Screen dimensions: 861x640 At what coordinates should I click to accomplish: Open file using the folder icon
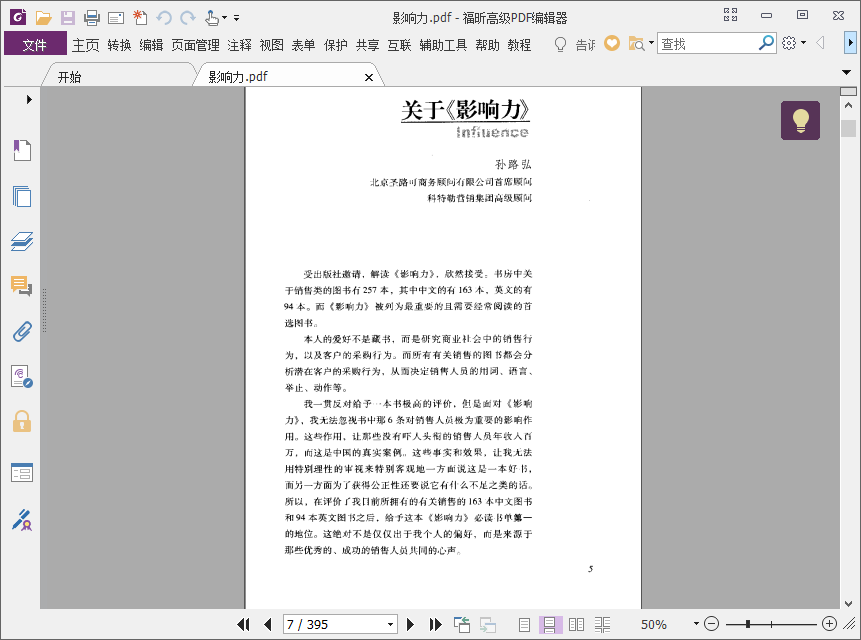(x=43, y=18)
